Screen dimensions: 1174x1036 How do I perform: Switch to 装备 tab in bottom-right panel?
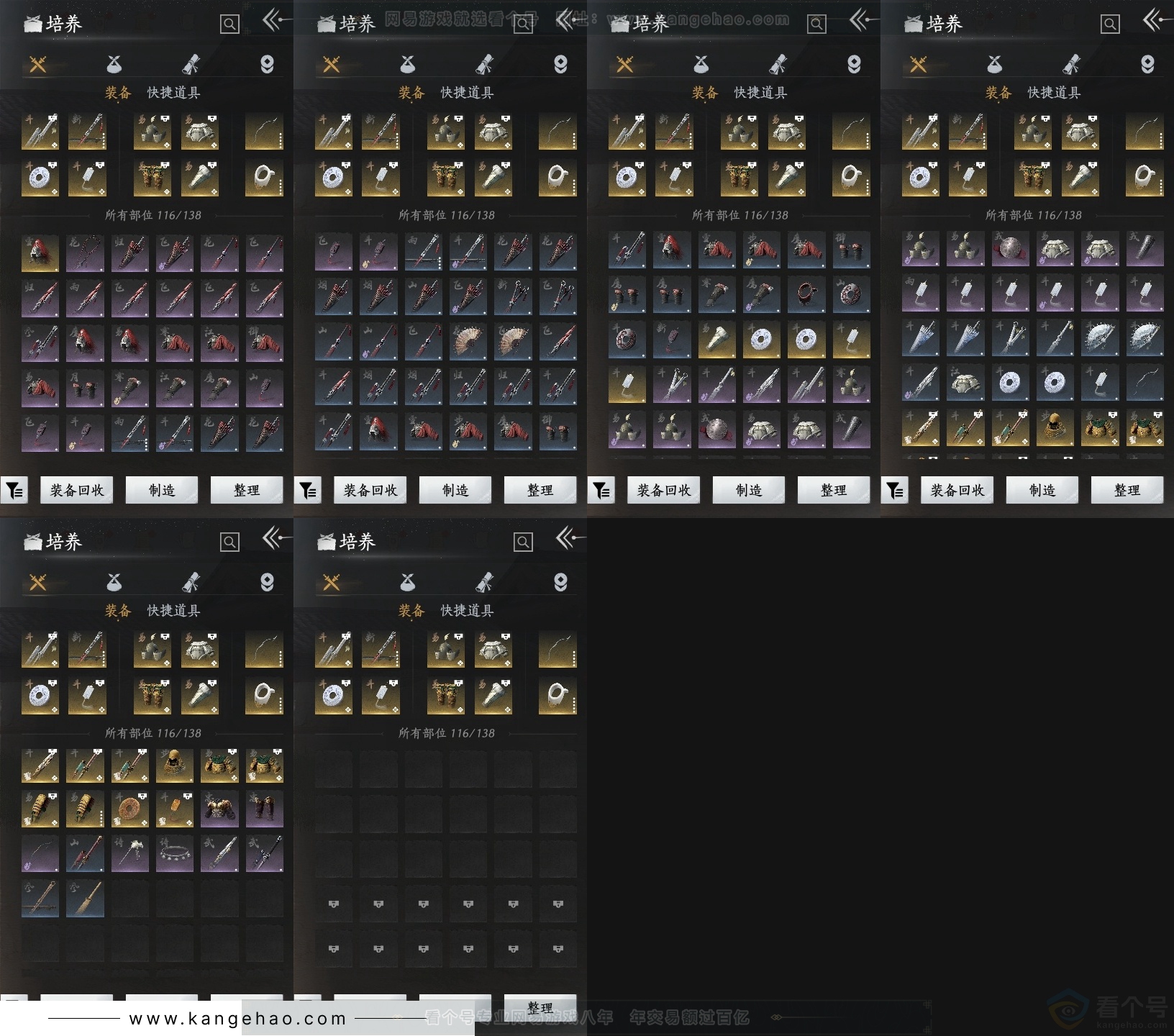pyautogui.click(x=411, y=611)
